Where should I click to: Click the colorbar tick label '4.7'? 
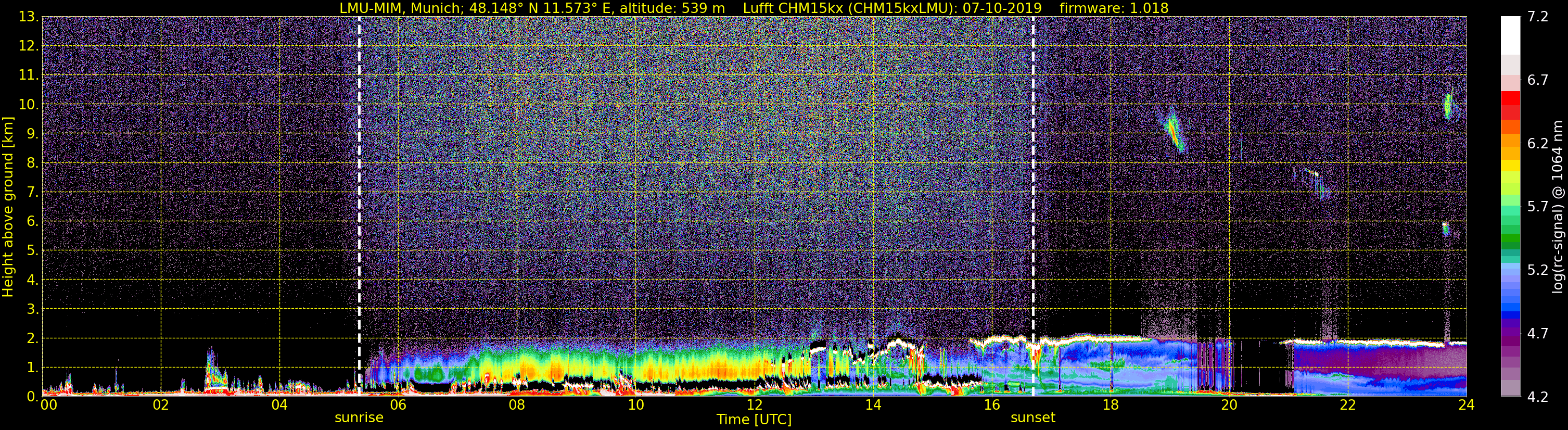click(x=1538, y=334)
